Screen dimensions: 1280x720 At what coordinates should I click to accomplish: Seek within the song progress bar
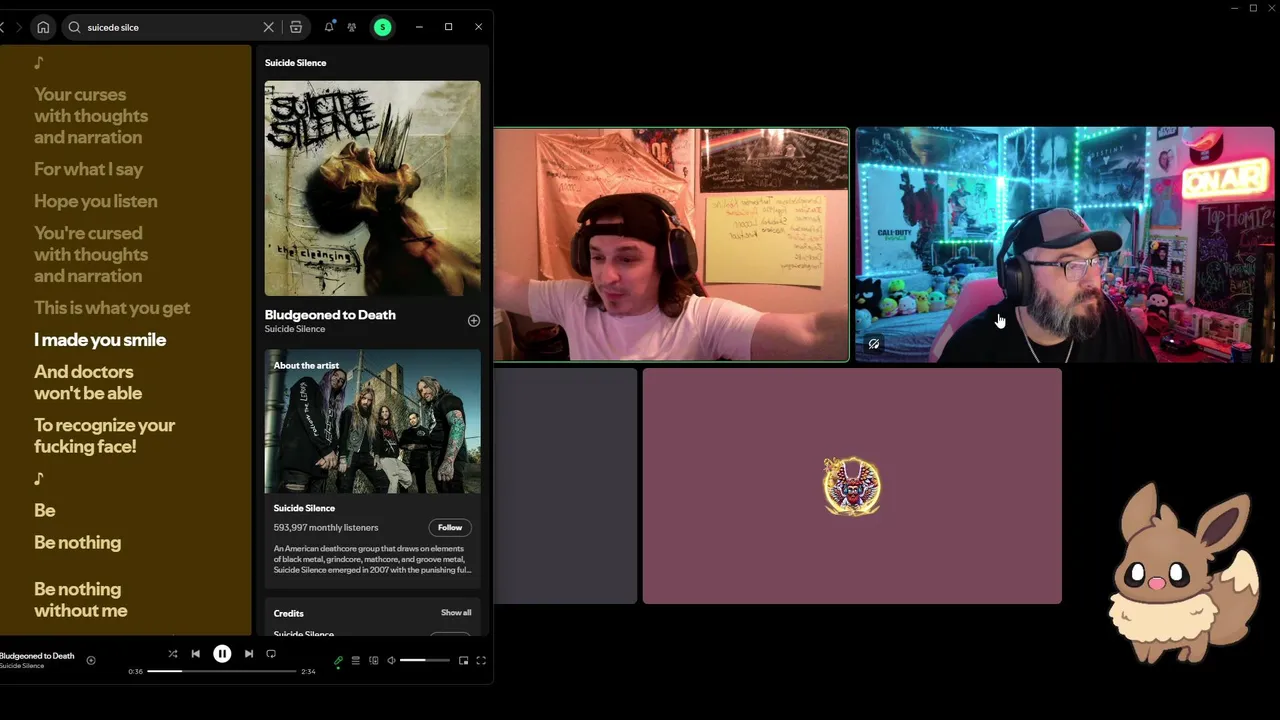222,672
